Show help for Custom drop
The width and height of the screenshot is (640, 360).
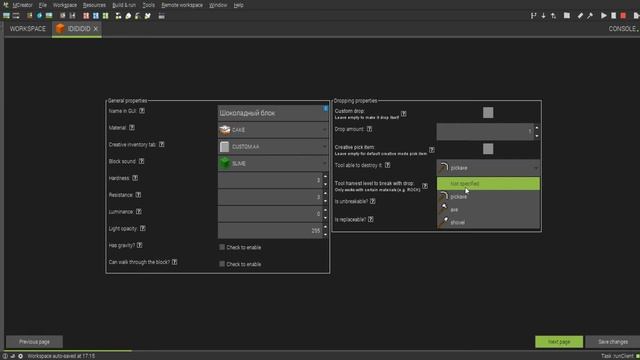(x=404, y=113)
